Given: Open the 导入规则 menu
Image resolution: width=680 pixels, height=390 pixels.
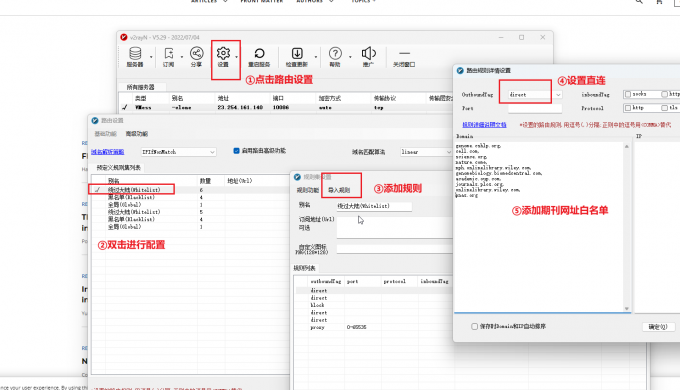Looking at the screenshot, I should 339,190.
